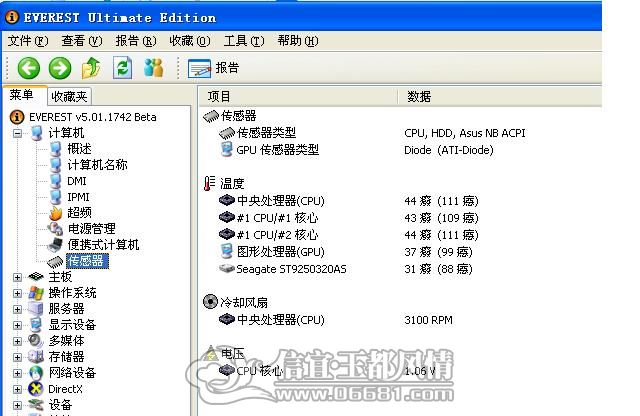Click the 设备 icon in tree
Viewport: 640px width, 416px height.
pos(36,405)
